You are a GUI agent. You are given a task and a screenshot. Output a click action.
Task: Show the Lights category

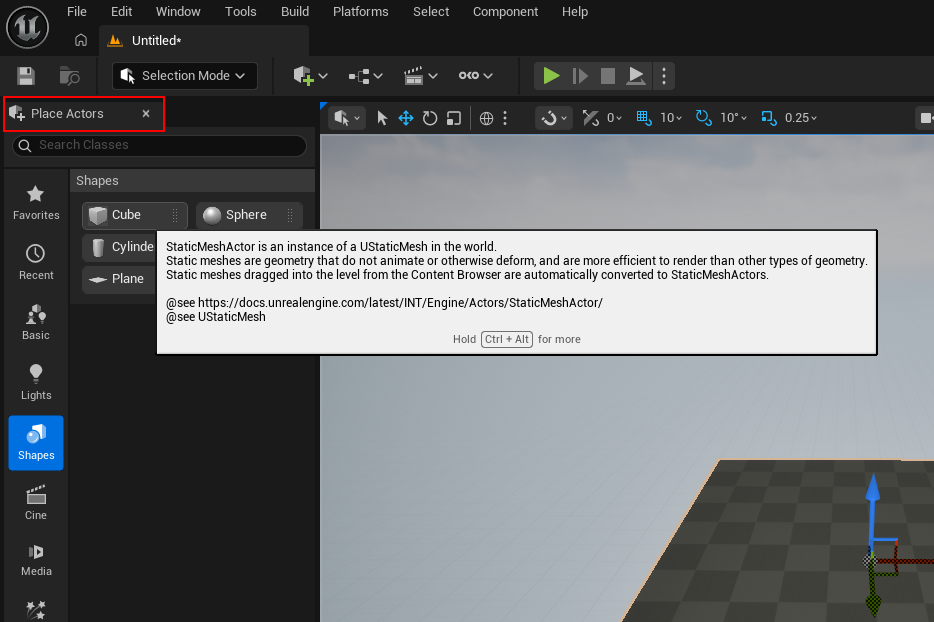click(x=36, y=382)
